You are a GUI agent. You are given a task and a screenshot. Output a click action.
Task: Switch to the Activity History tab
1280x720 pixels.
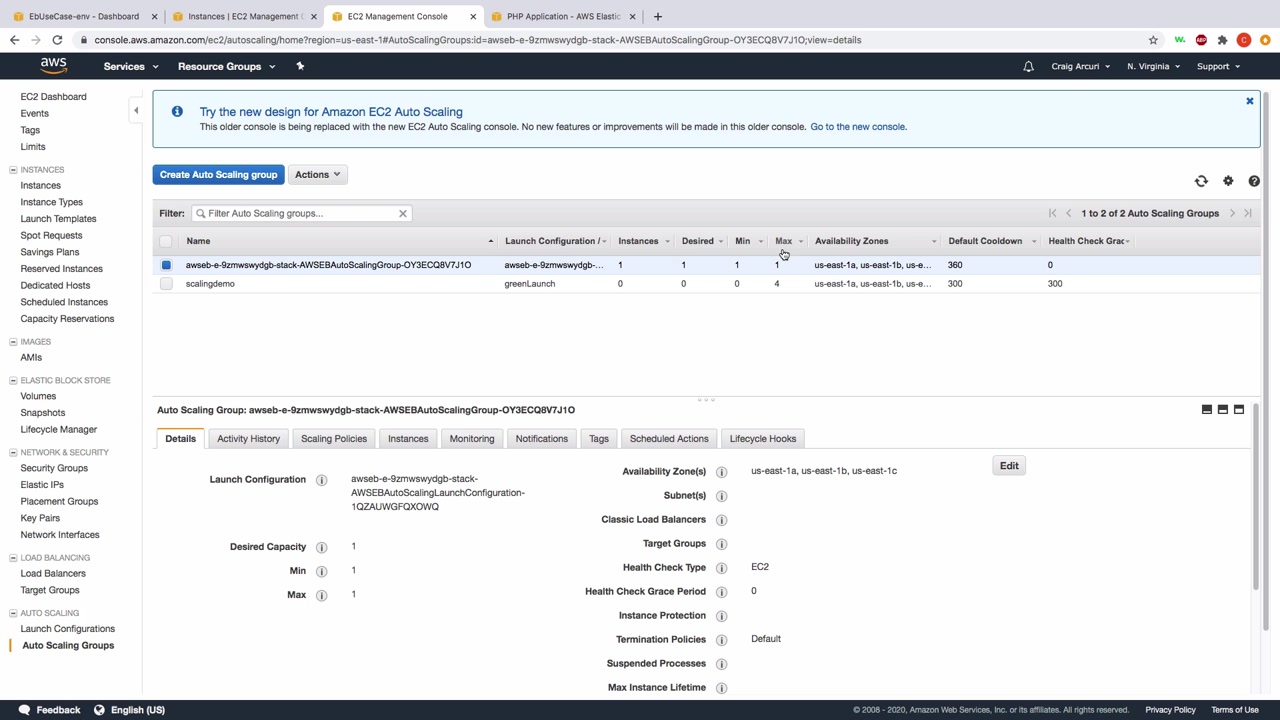click(248, 439)
